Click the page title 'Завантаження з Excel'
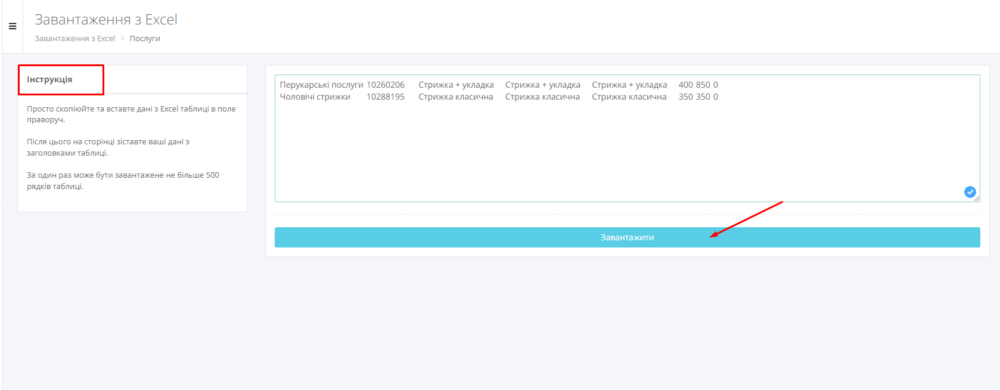1000x390 pixels. [106, 20]
